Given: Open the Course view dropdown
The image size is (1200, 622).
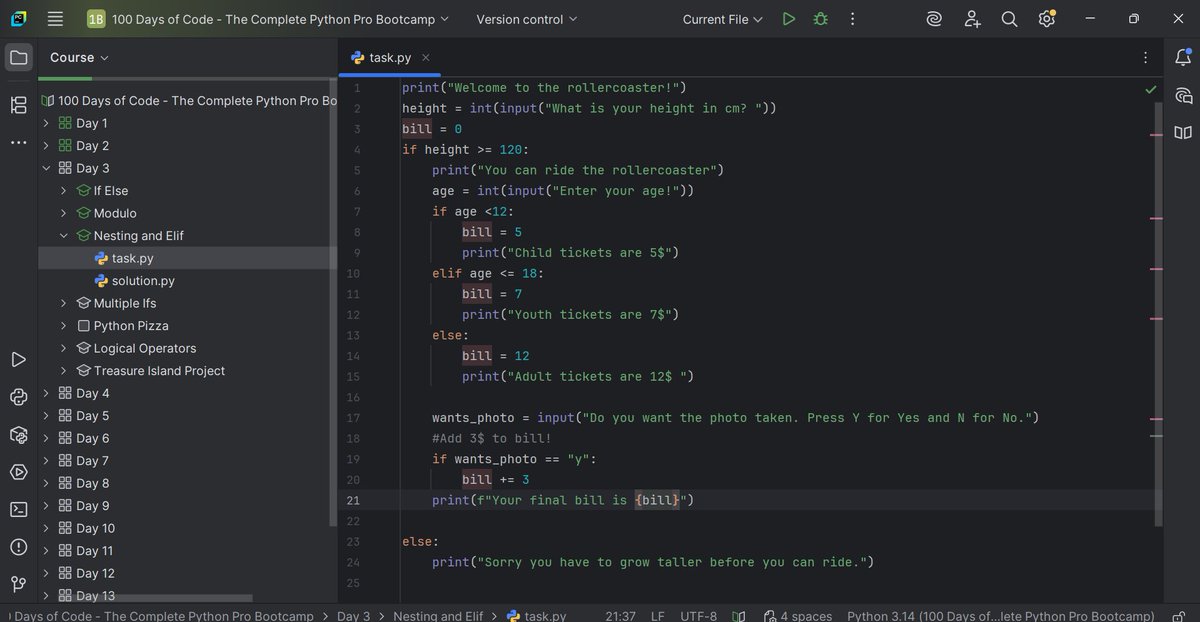Looking at the screenshot, I should tap(80, 57).
